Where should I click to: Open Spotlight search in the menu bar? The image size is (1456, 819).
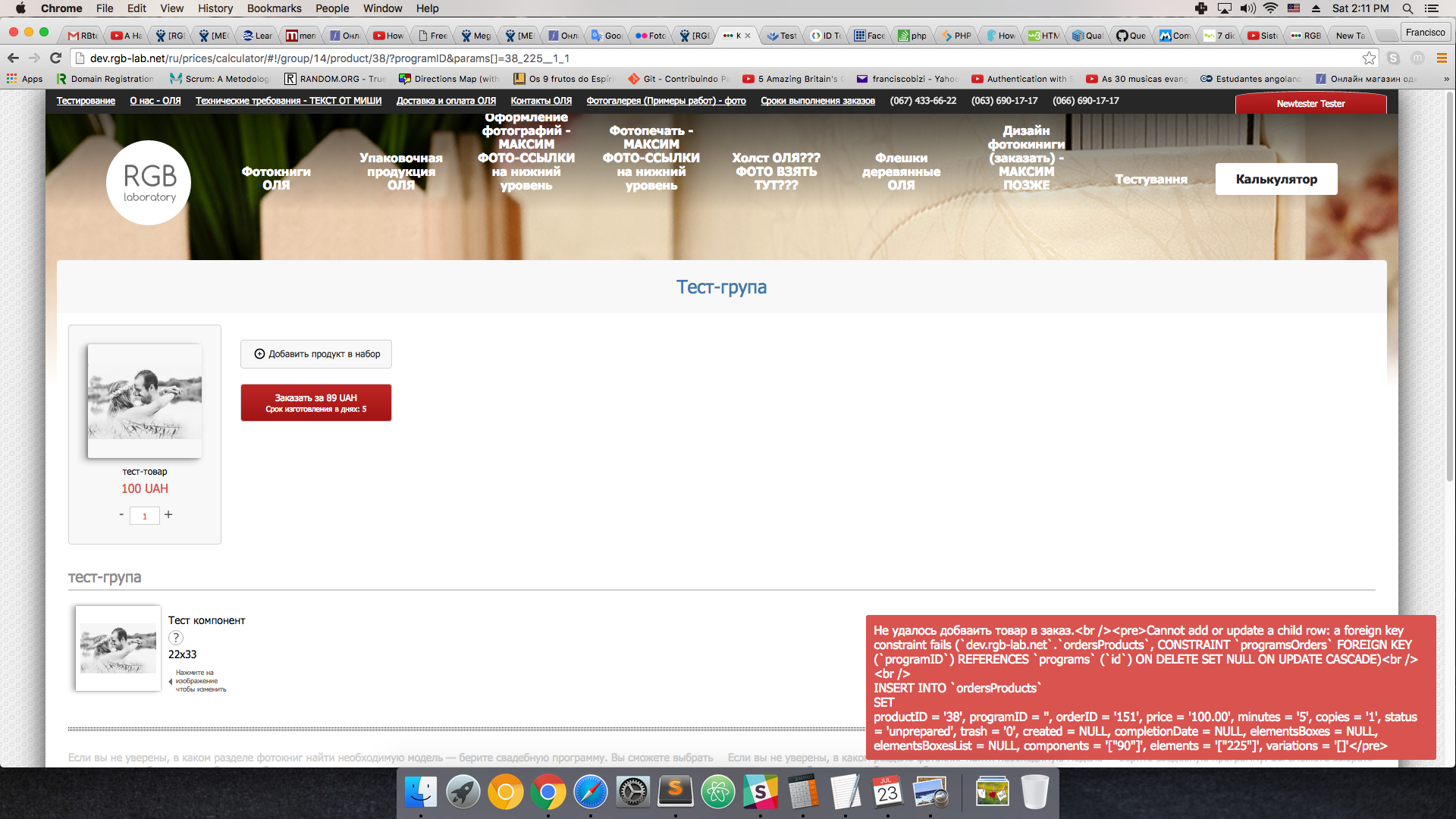pyautogui.click(x=1407, y=8)
